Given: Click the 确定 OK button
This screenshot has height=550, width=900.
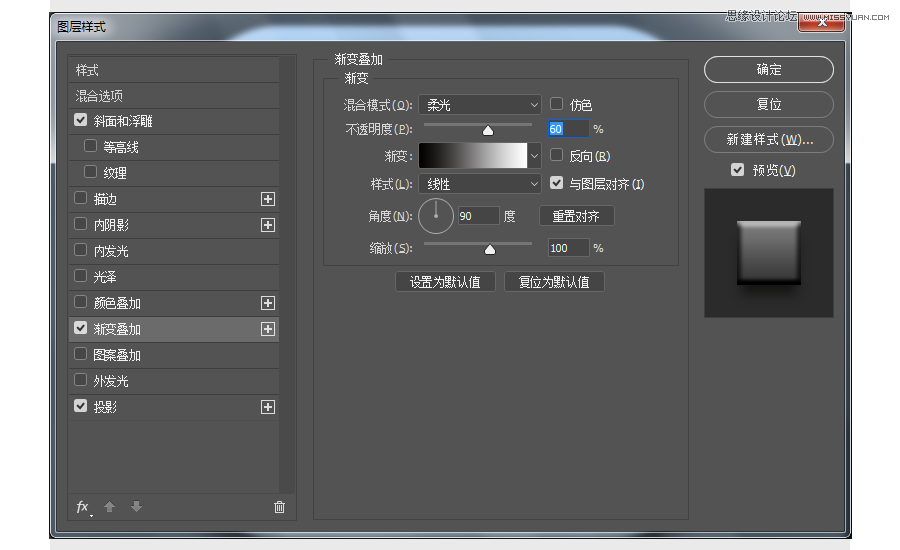Looking at the screenshot, I should (769, 69).
